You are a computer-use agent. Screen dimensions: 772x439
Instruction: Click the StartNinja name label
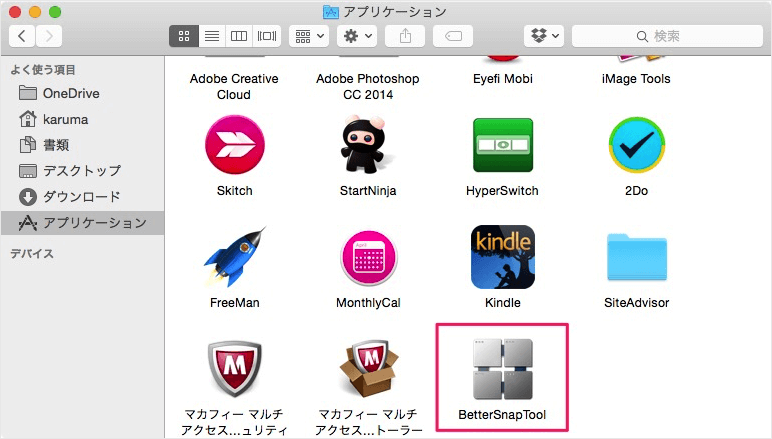coord(368,191)
